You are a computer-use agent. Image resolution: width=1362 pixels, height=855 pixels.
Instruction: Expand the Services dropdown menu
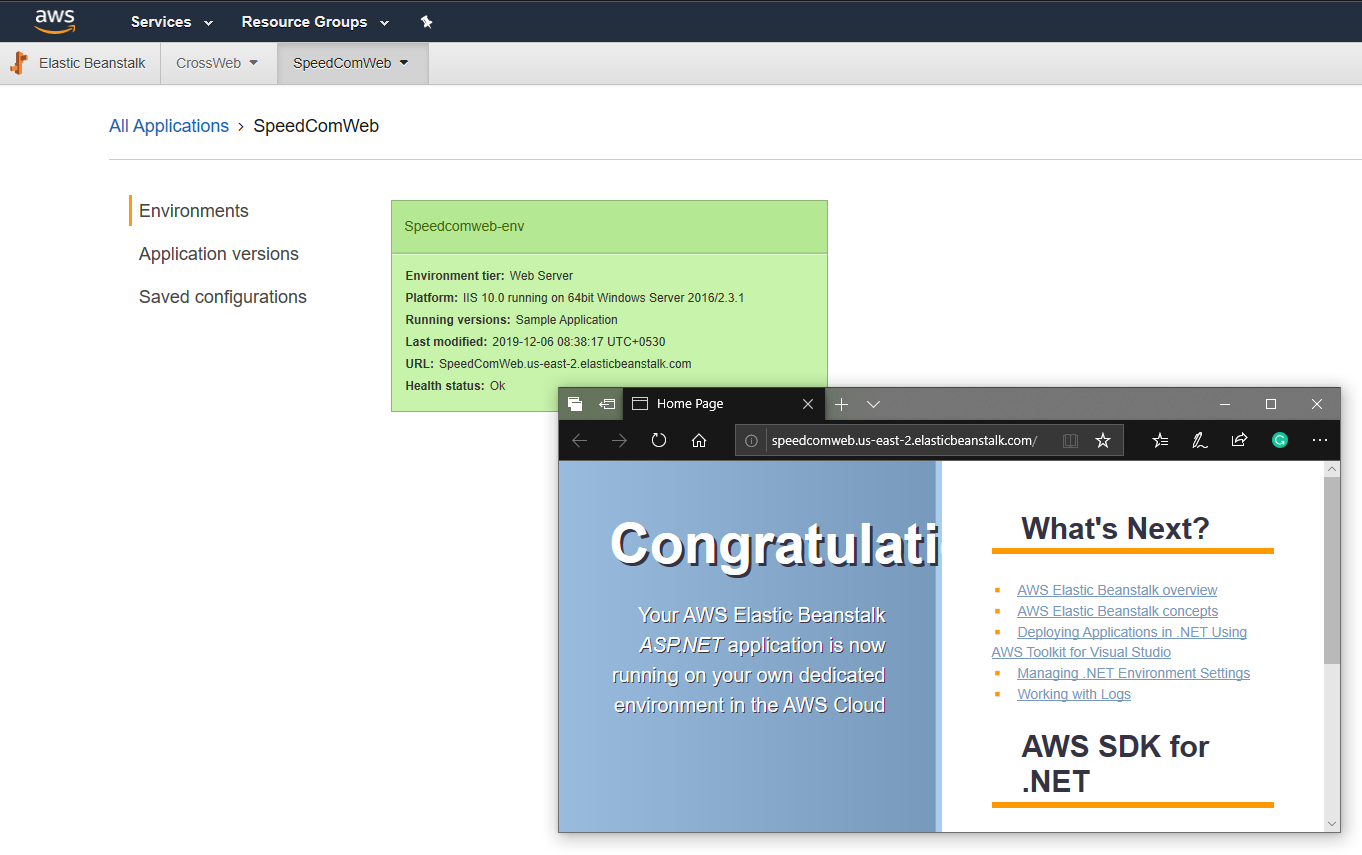coord(171,22)
